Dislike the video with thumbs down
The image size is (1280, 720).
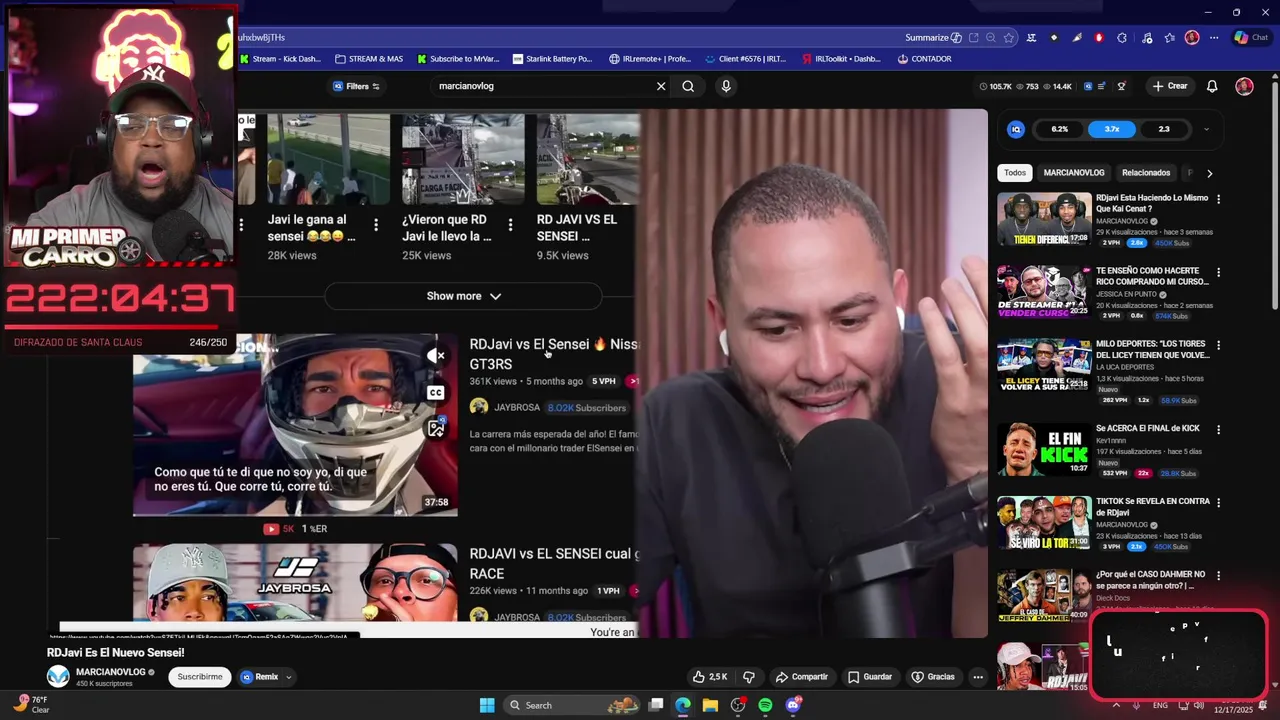749,677
